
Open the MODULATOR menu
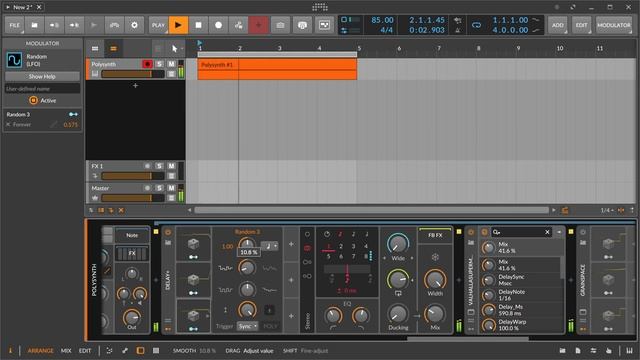614,25
